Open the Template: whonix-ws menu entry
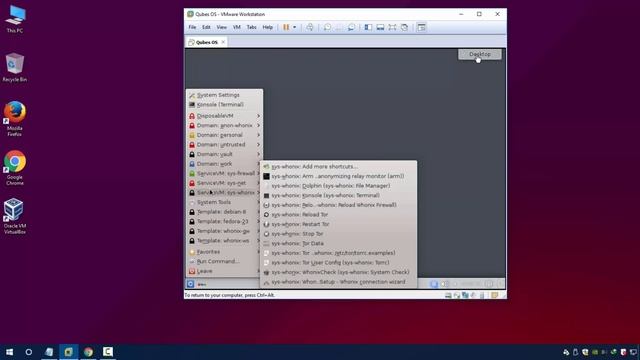This screenshot has width=640, height=360. [224, 241]
